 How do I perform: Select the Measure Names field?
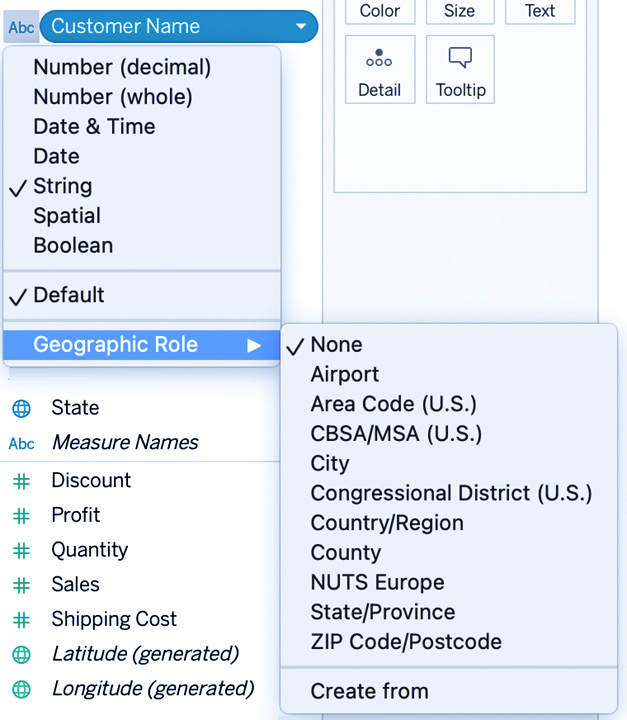point(125,443)
